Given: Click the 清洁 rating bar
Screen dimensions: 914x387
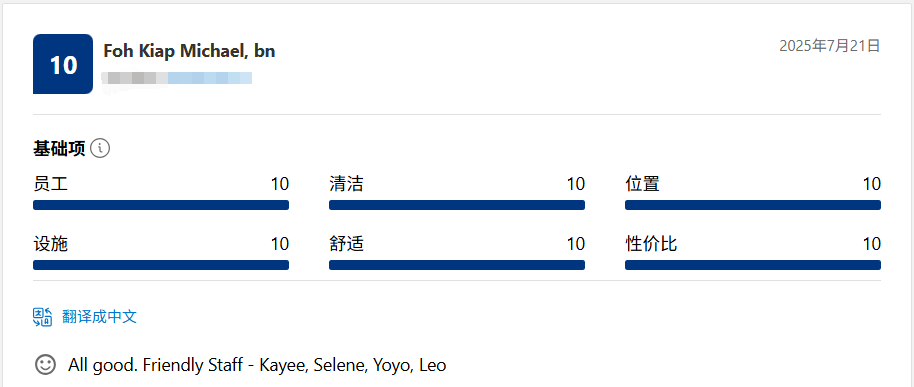Looking at the screenshot, I should (457, 205).
